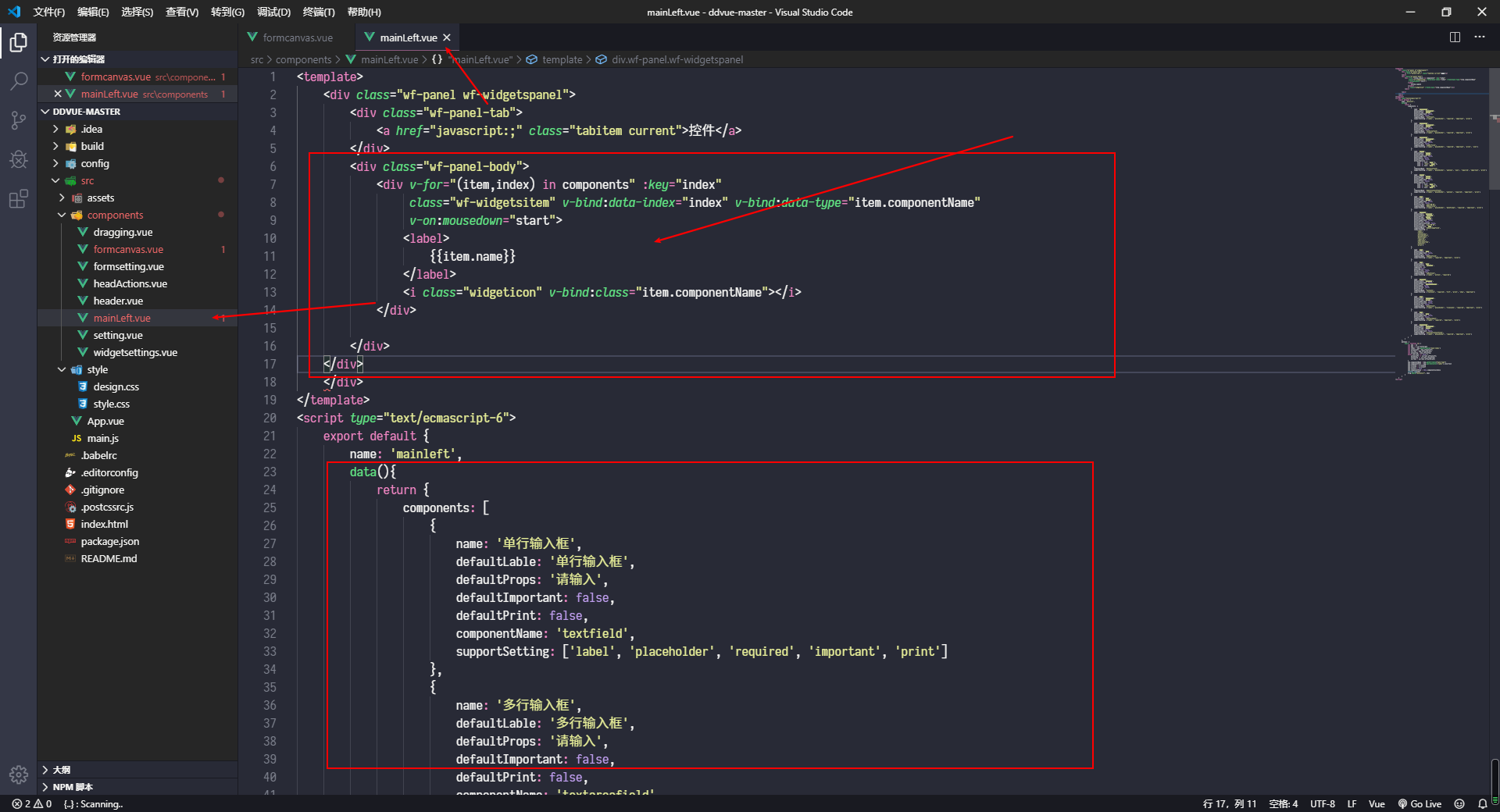1500x812 pixels.
Task: Open the Search view in activity bar
Action: pos(19,81)
